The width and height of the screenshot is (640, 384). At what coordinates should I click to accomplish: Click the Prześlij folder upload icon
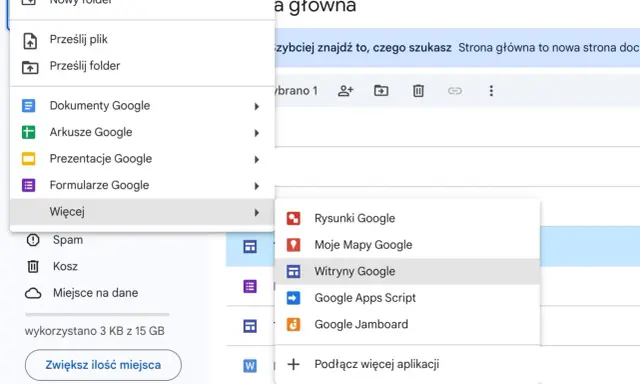[x=30, y=67]
